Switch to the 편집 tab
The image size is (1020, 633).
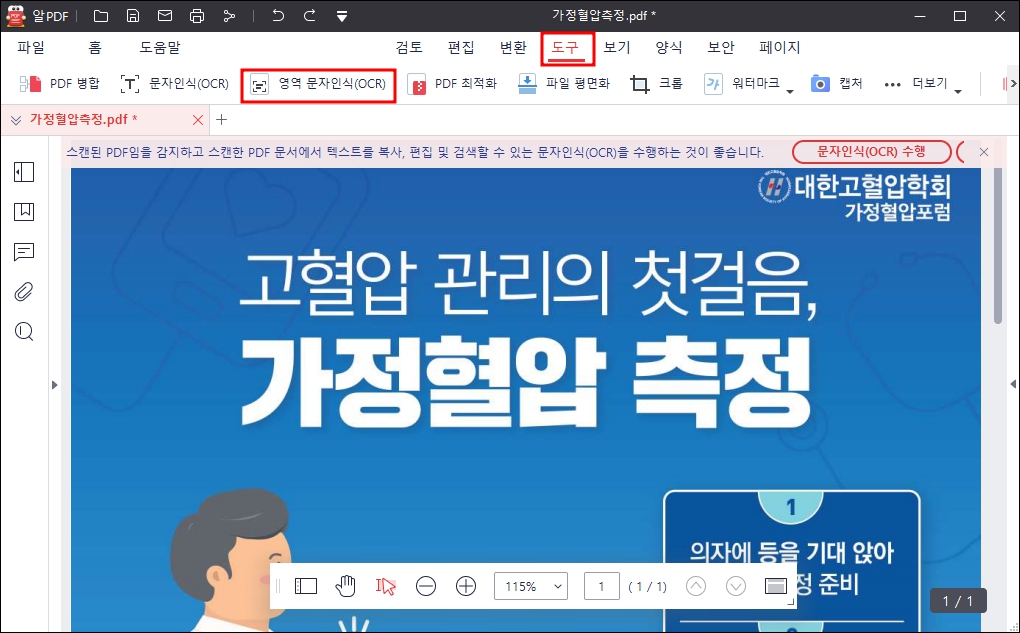(461, 47)
